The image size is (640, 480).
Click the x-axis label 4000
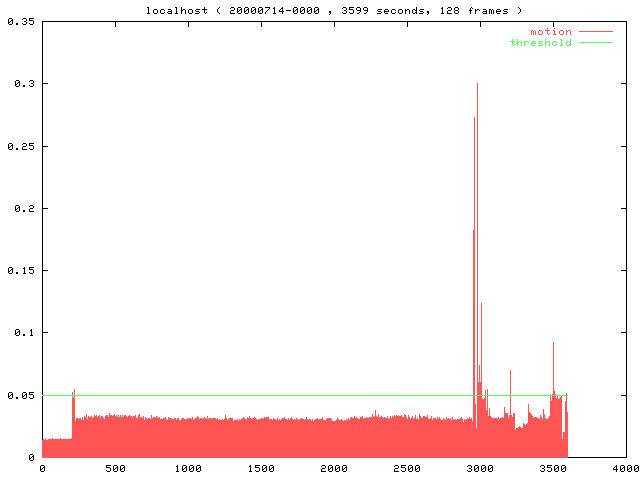[x=624, y=468]
